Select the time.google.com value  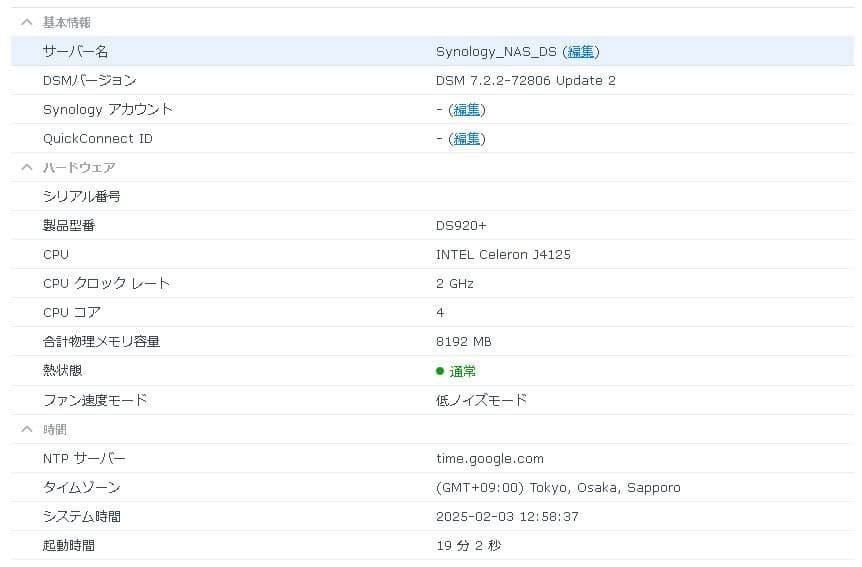[x=490, y=459]
